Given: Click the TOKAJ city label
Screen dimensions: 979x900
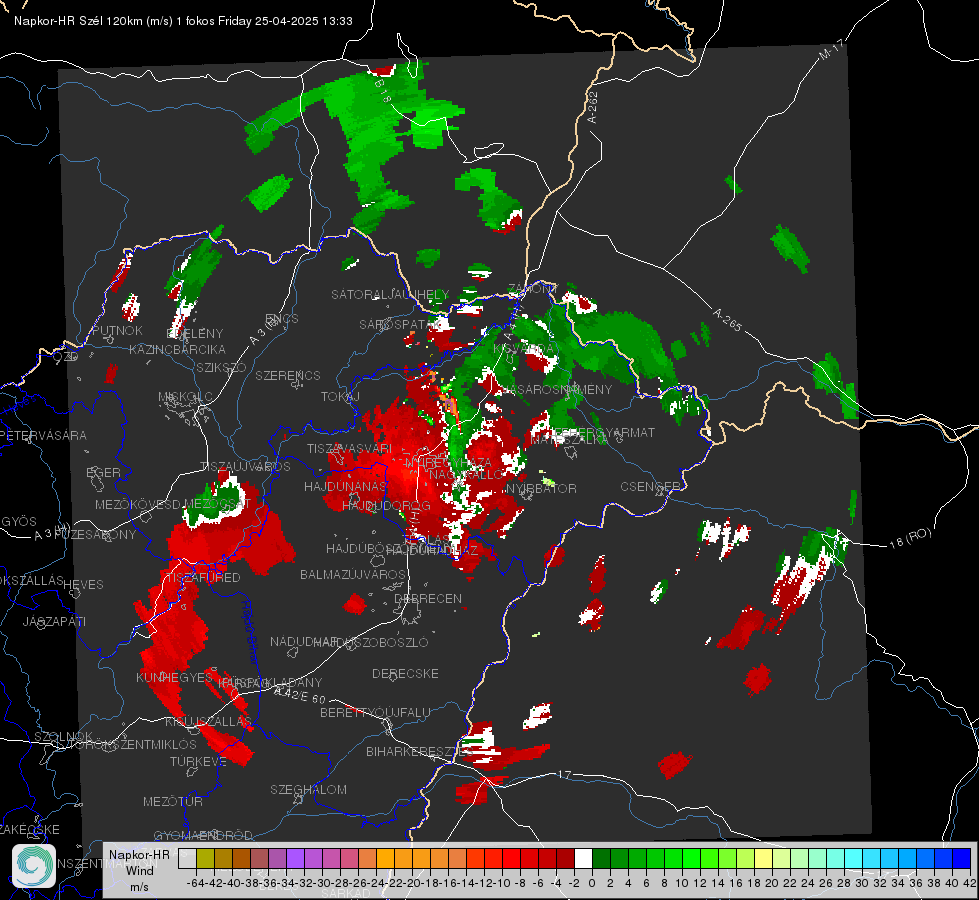Looking at the screenshot, I should coord(340,397).
